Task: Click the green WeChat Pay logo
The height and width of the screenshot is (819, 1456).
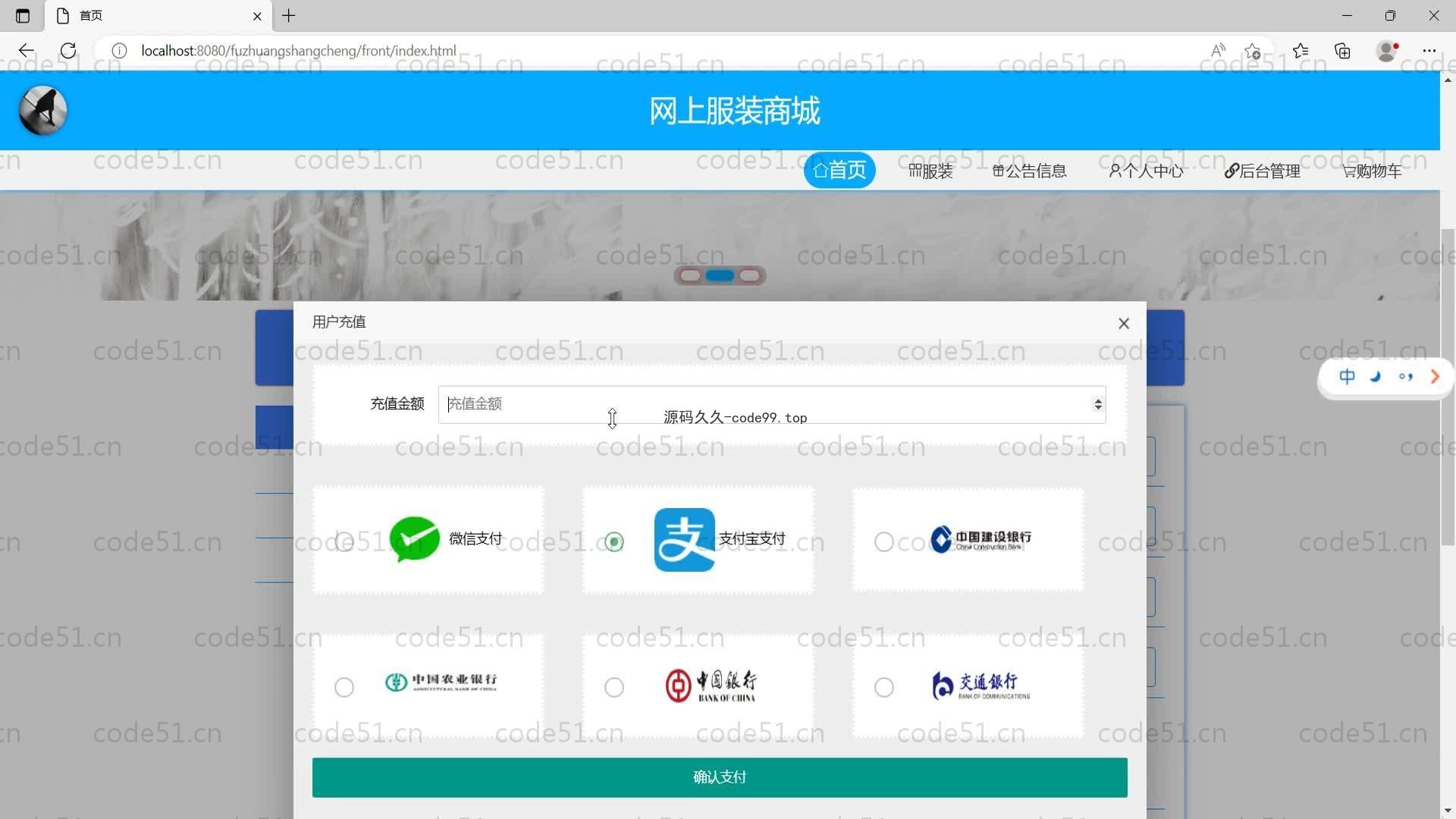Action: click(414, 539)
